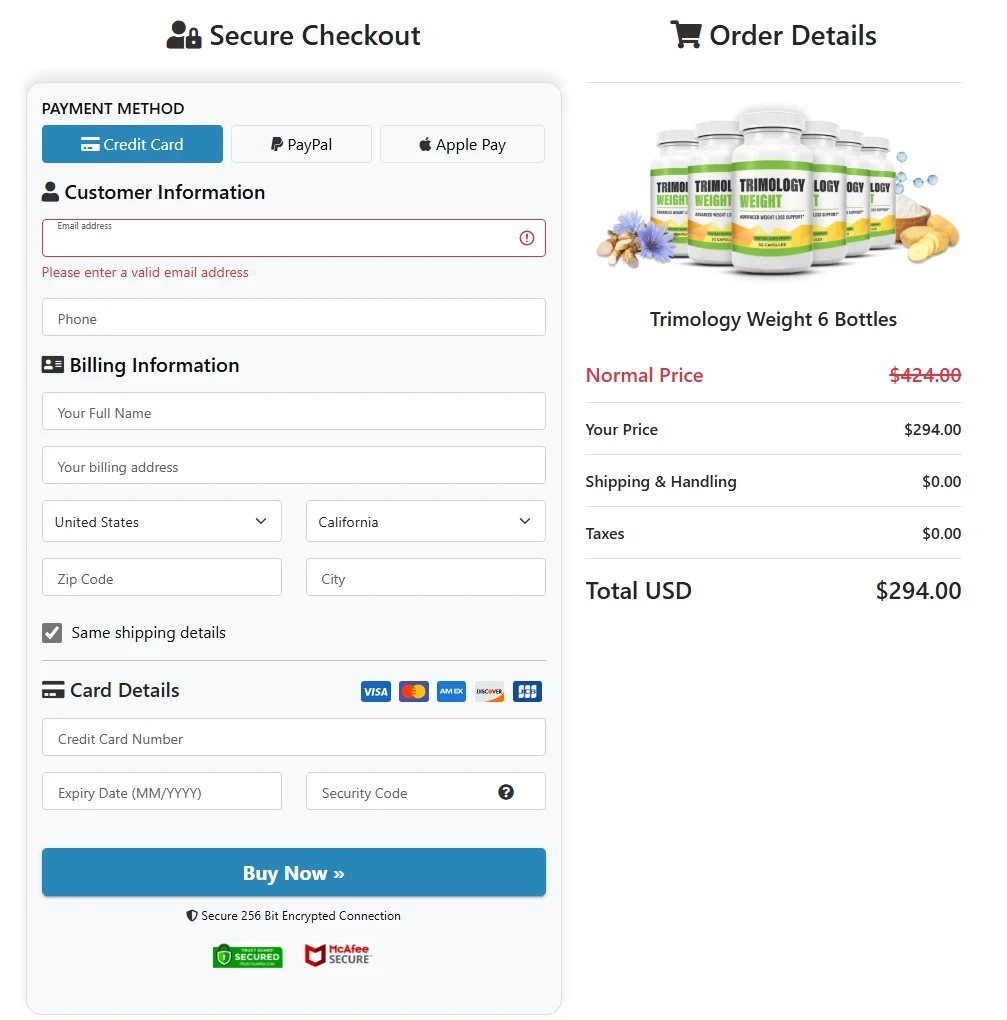The image size is (1007, 1020).
Task: Click the Discover card icon
Action: 489,691
